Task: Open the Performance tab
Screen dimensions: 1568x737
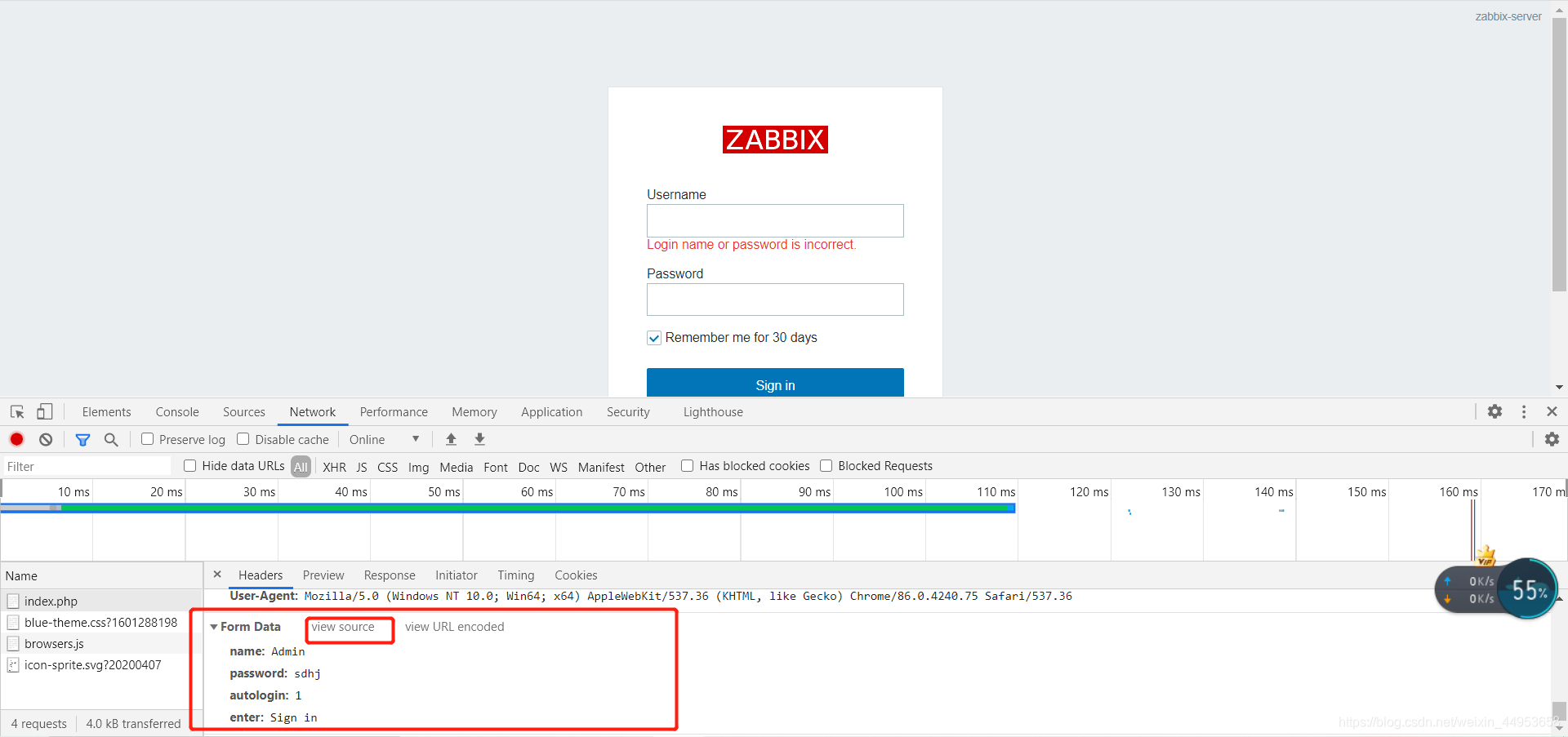Action: click(394, 412)
